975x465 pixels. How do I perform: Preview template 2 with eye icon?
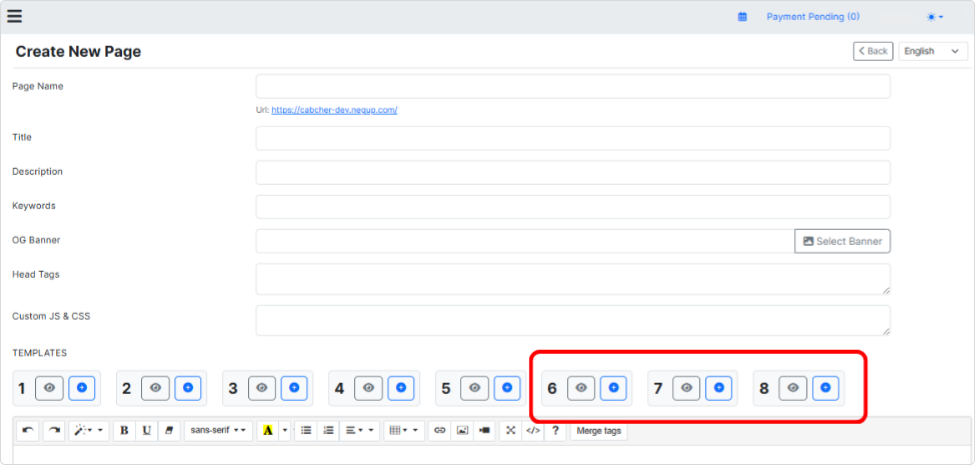coord(155,388)
